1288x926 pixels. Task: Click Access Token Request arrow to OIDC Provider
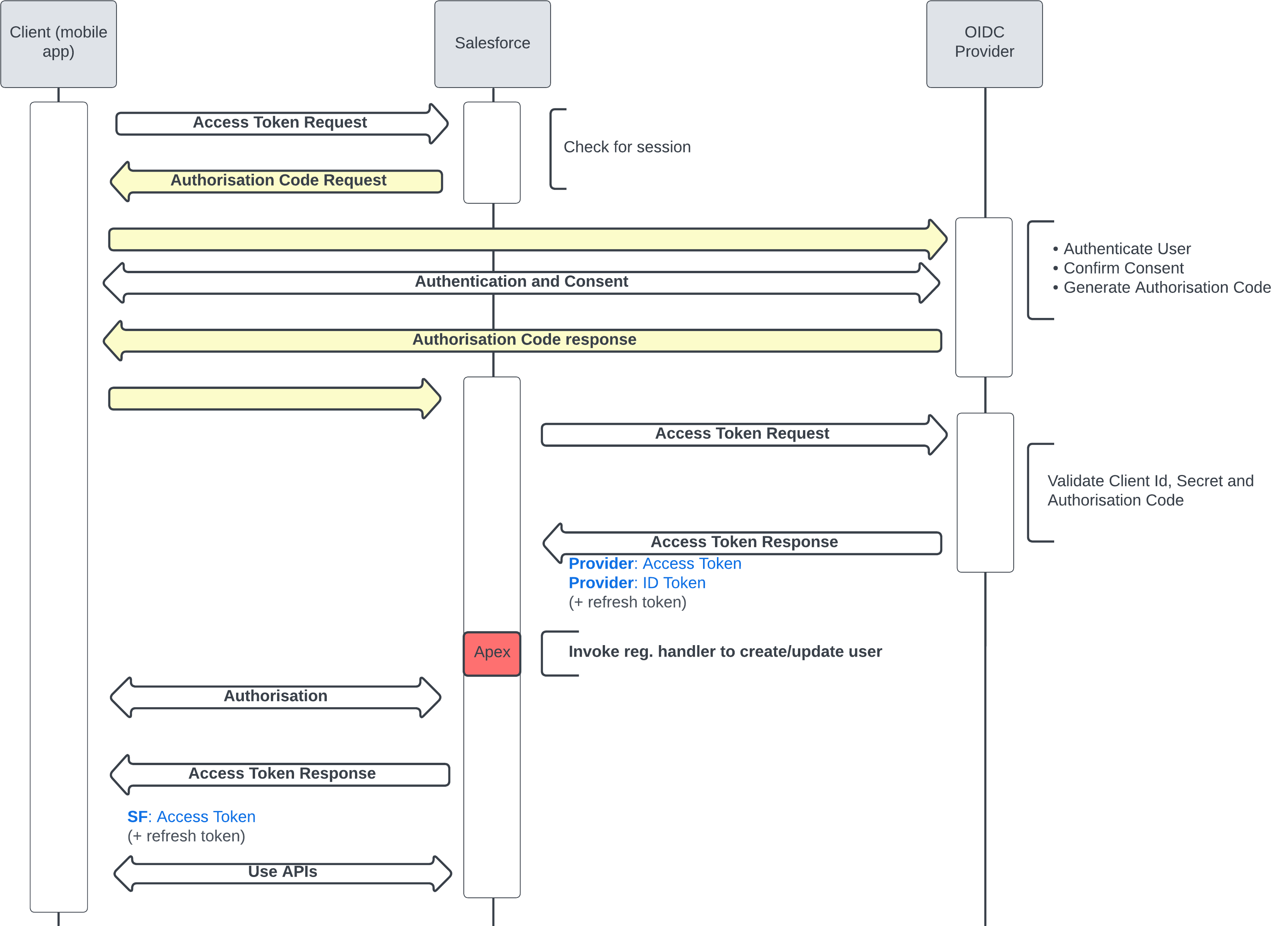point(742,434)
